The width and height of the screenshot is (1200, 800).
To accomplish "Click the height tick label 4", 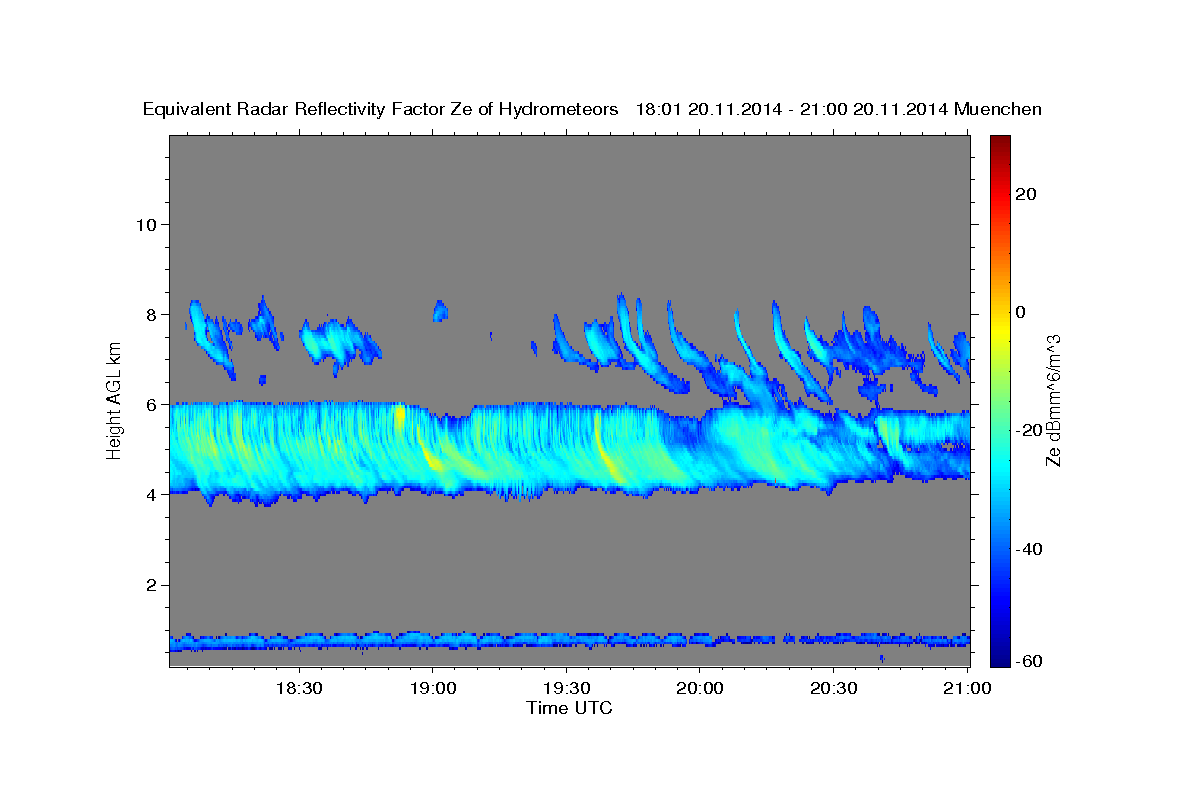I will (x=150, y=494).
